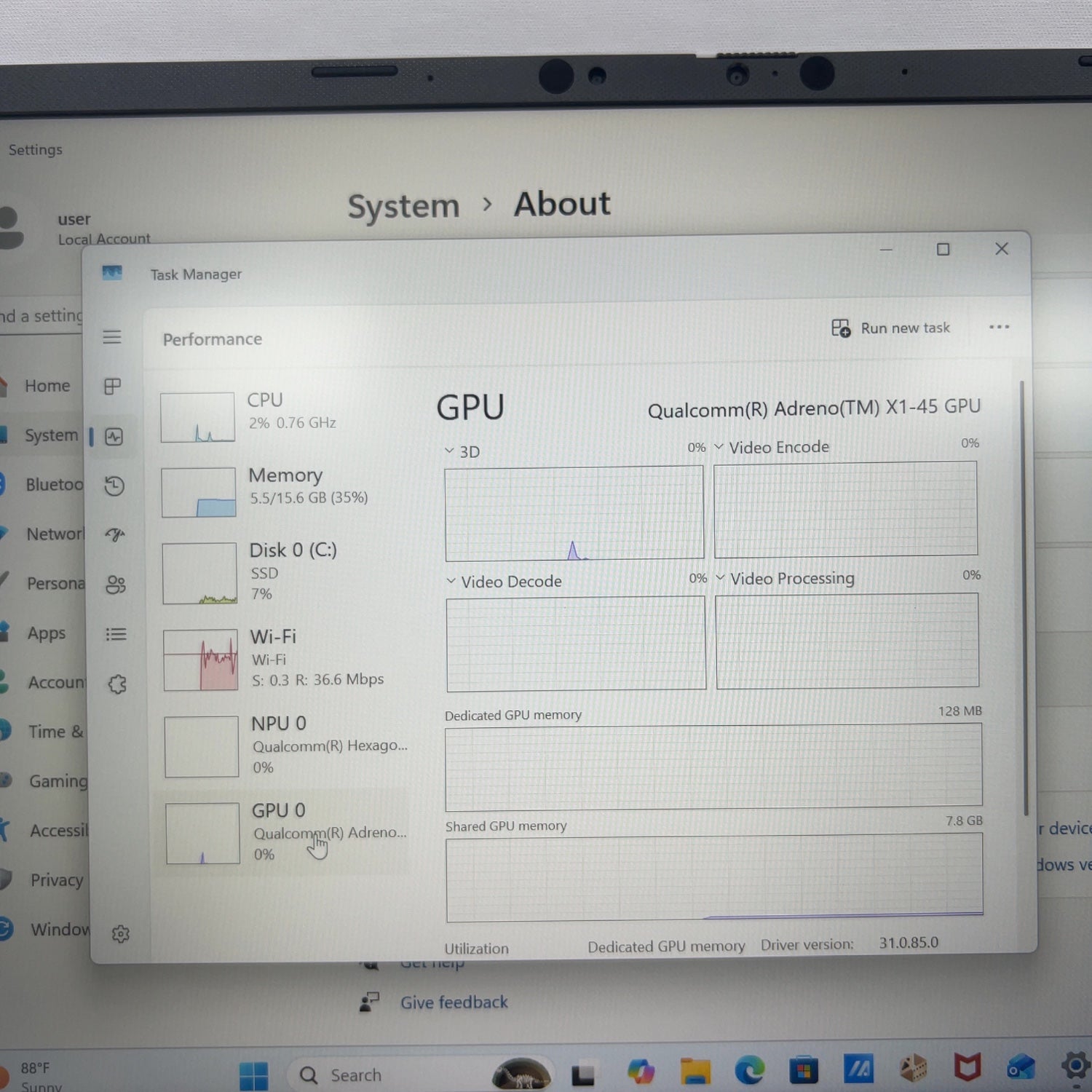Open the blue slanted-letters app taskbar icon
The image size is (1092, 1092).
coord(858,1069)
